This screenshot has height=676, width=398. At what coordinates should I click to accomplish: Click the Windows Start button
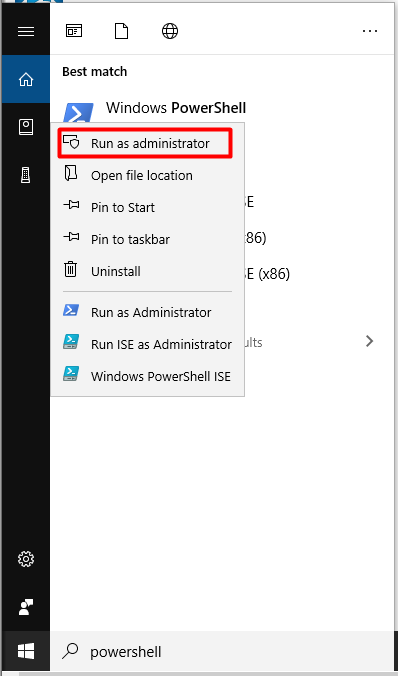pos(26,651)
